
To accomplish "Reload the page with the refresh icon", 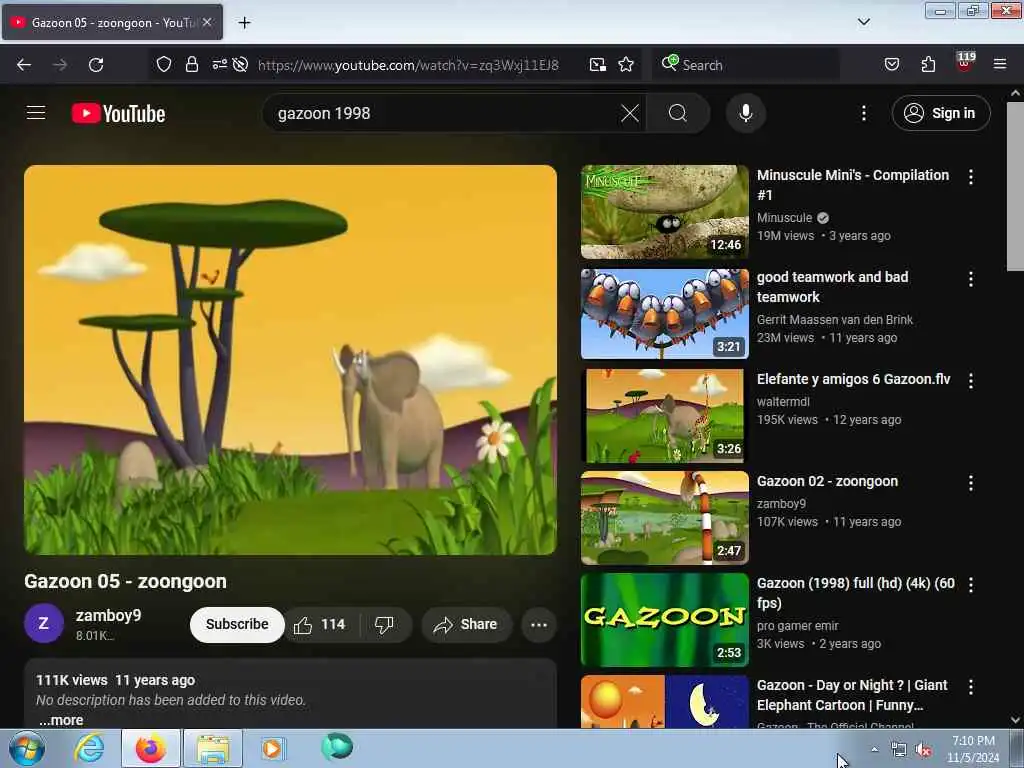I will (x=96, y=65).
